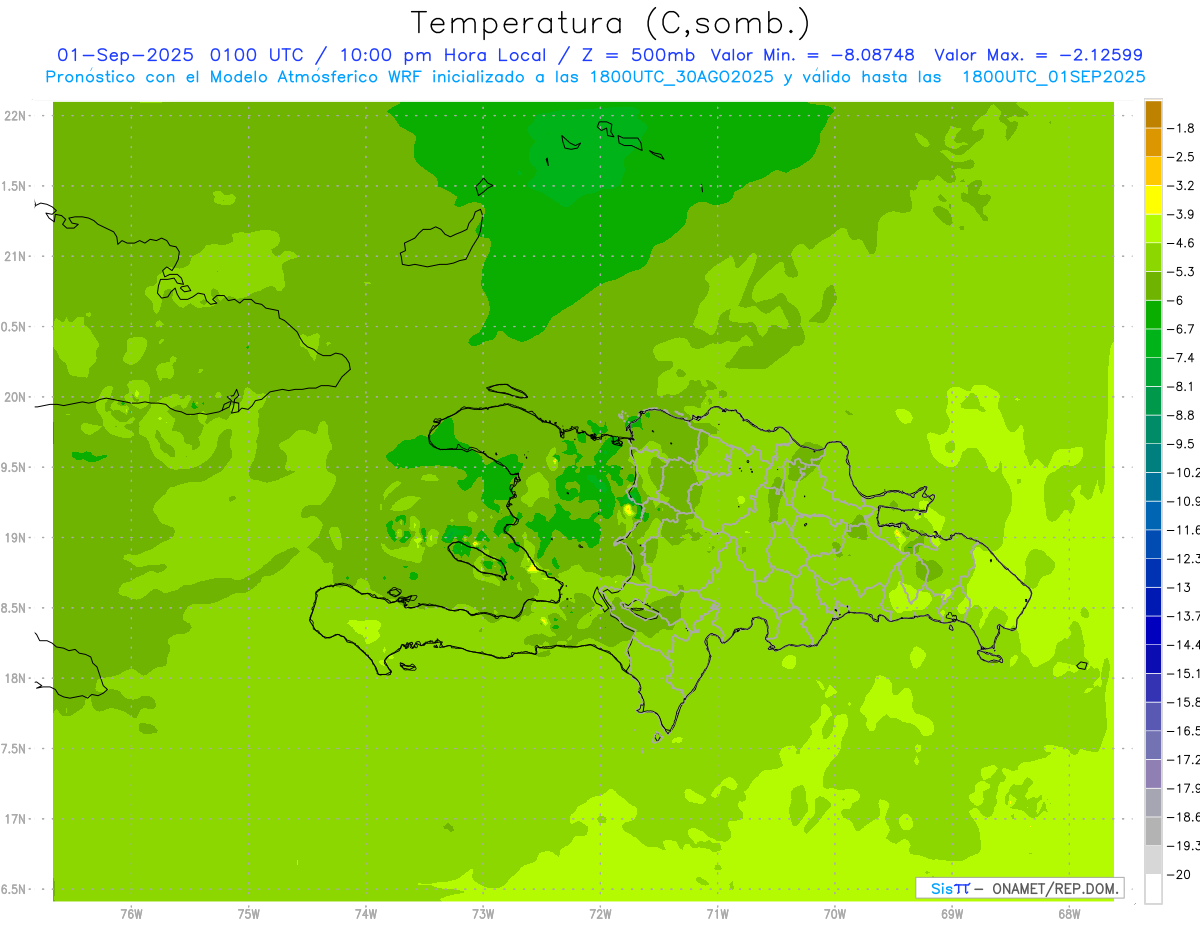Click the title "Temperatura (C,somb.)"
The width and height of the screenshot is (1200, 927).
coord(611,23)
